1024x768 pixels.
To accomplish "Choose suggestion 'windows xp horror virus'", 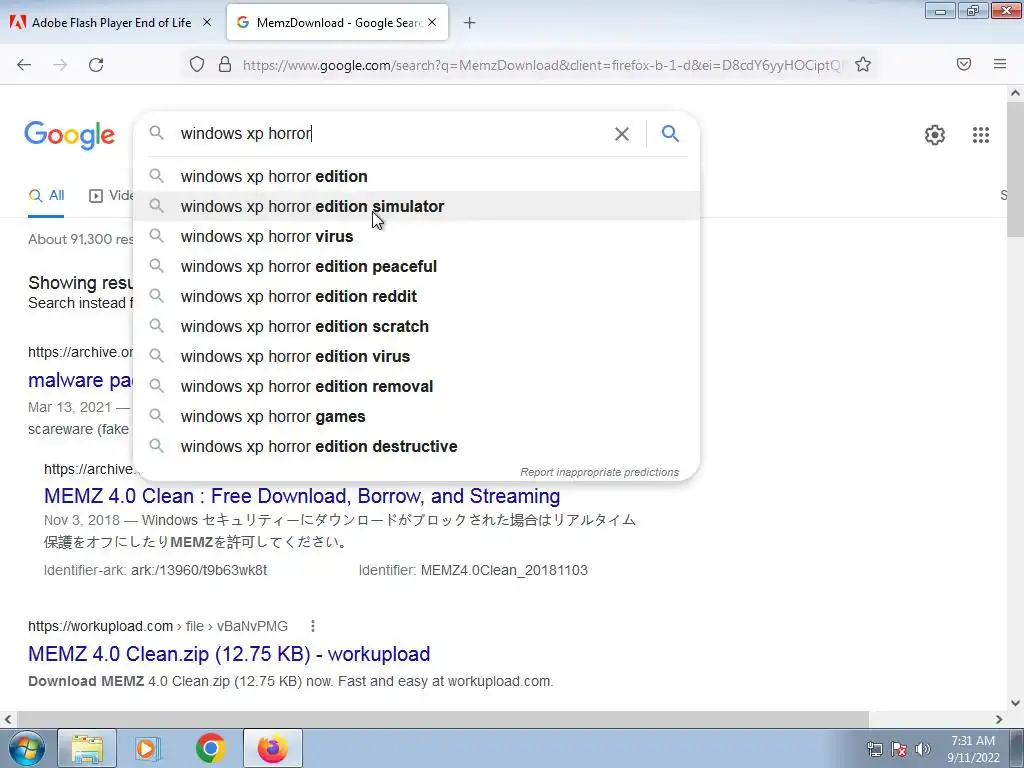I will pos(416,236).
